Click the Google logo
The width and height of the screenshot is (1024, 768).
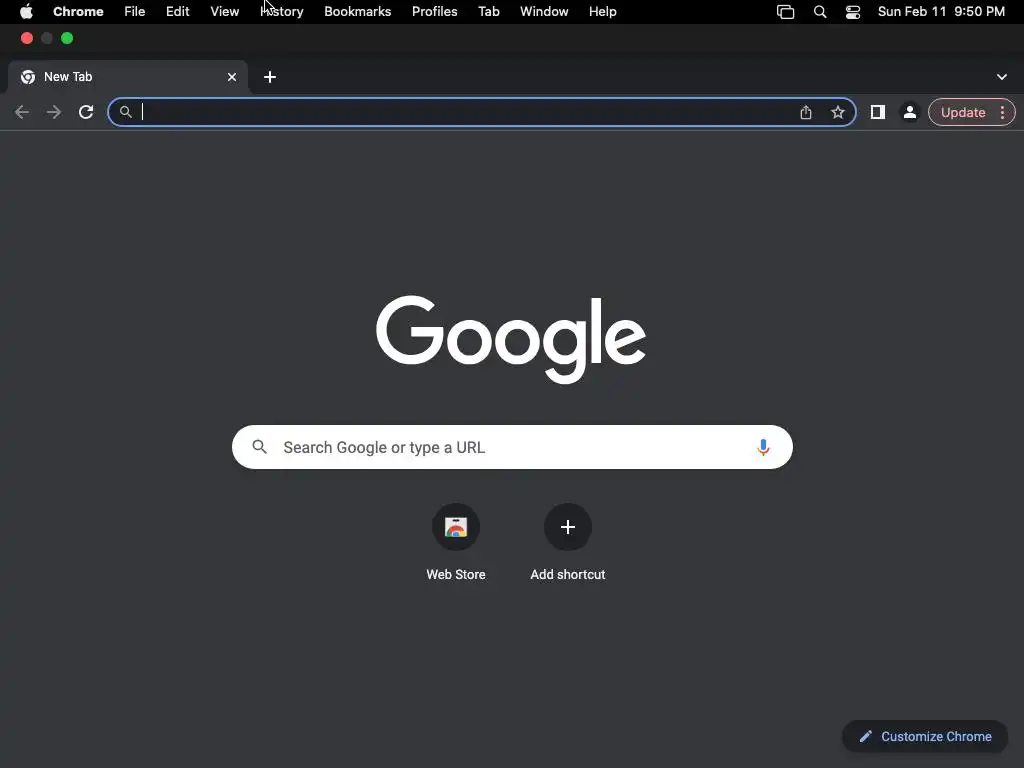point(511,338)
